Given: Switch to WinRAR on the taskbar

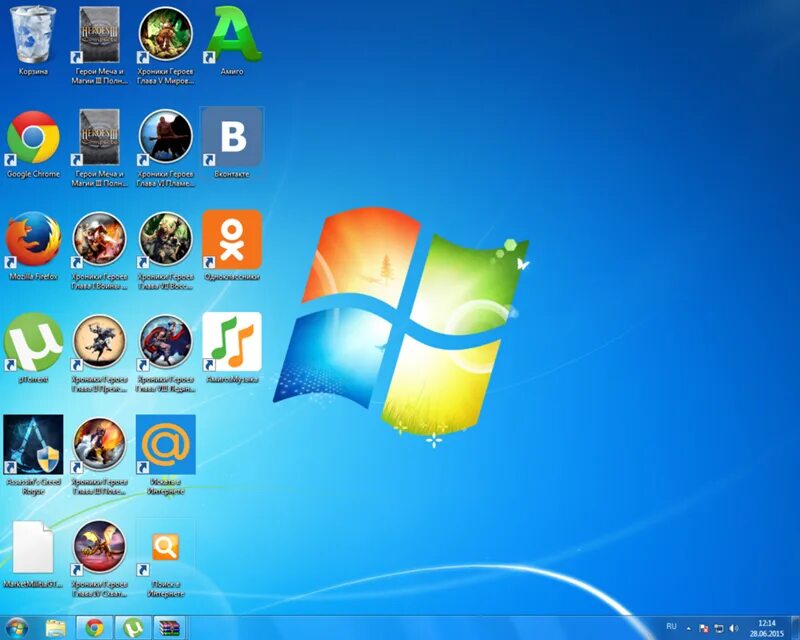Looking at the screenshot, I should click(x=169, y=628).
